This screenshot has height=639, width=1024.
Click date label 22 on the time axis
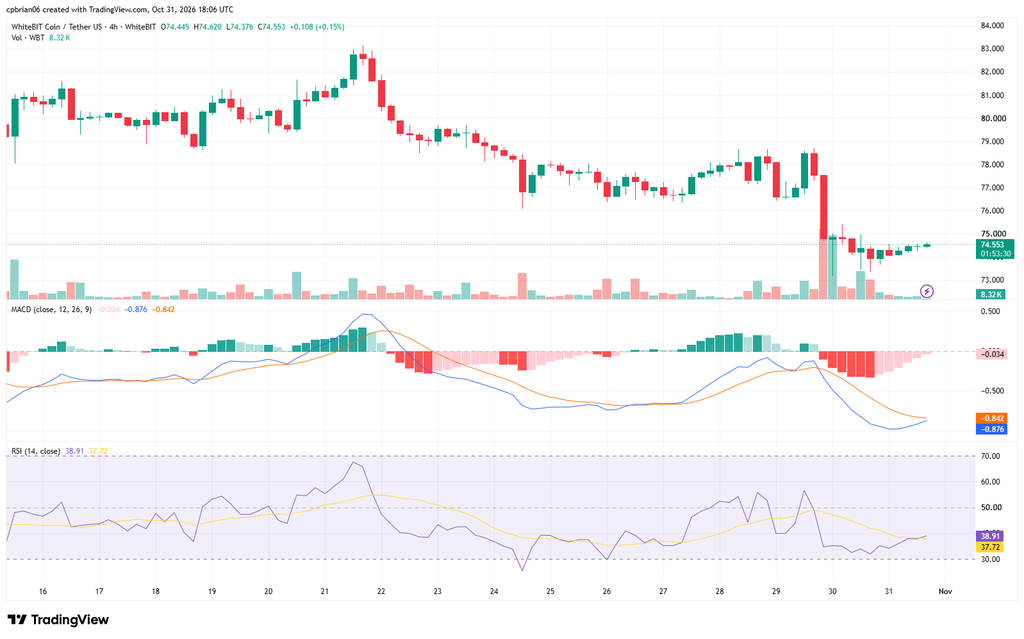pos(381,591)
